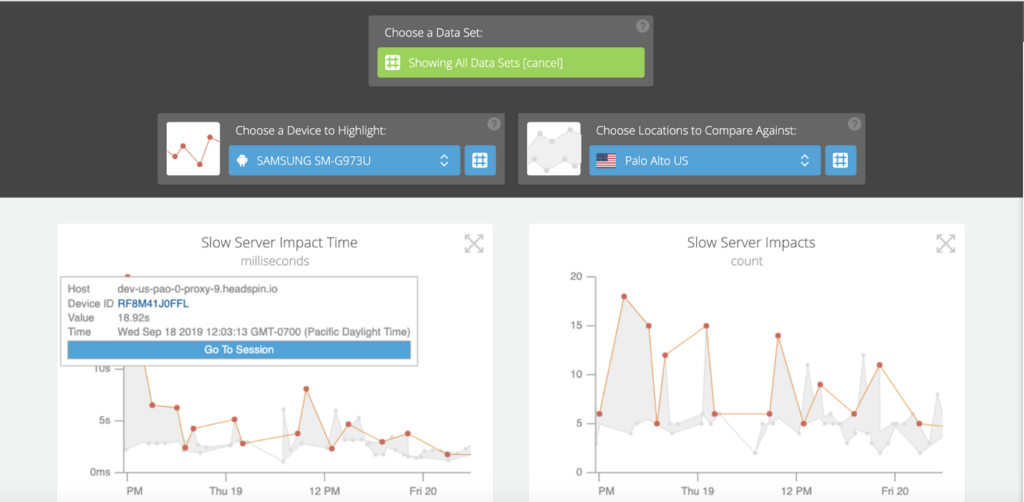Click grid icon next to device dropdown
Viewport: 1024px width, 502px height.
[480, 161]
